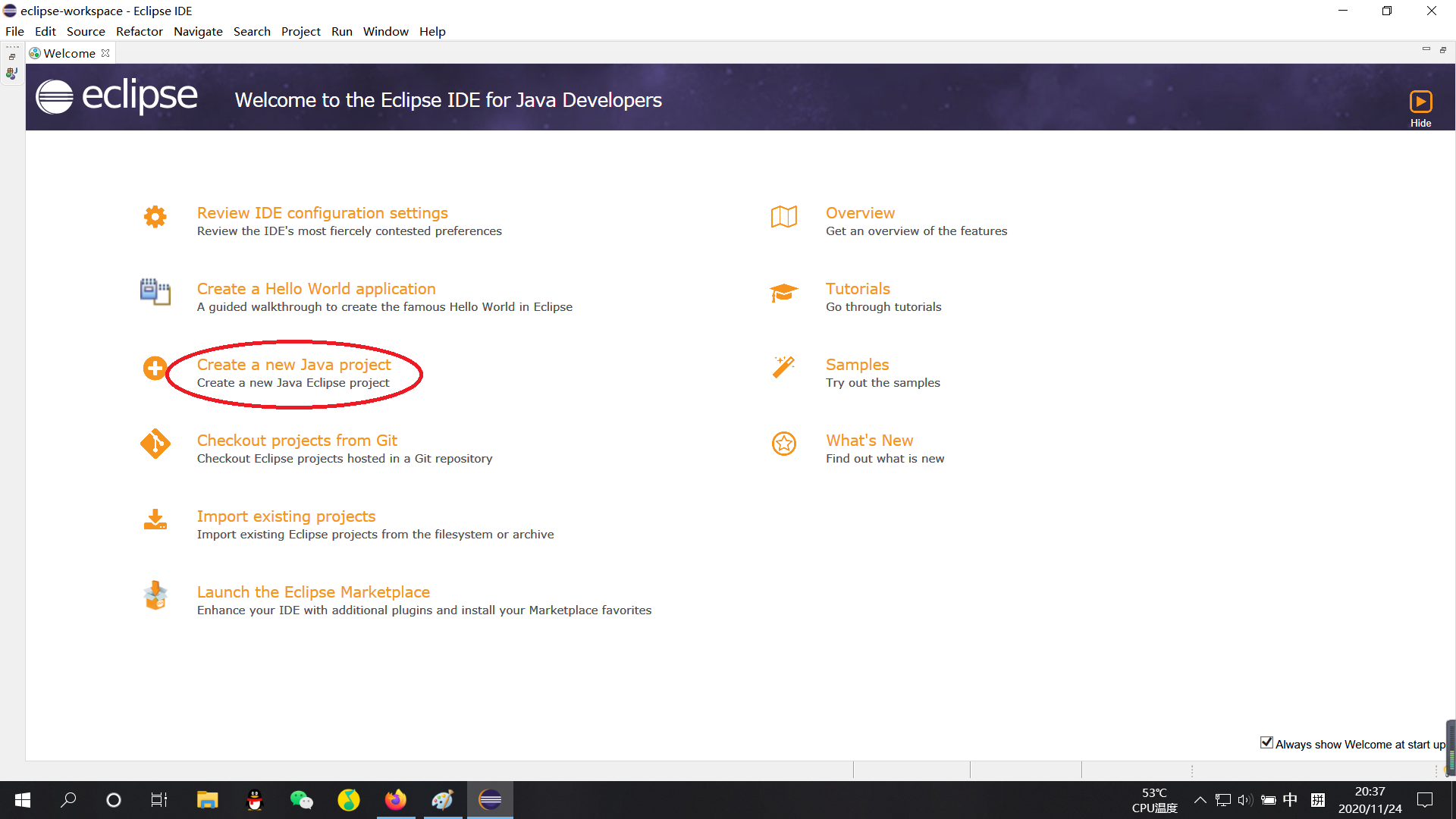Click the orange plus icon for new Java project
Screen dimensions: 1456x819
(155, 369)
